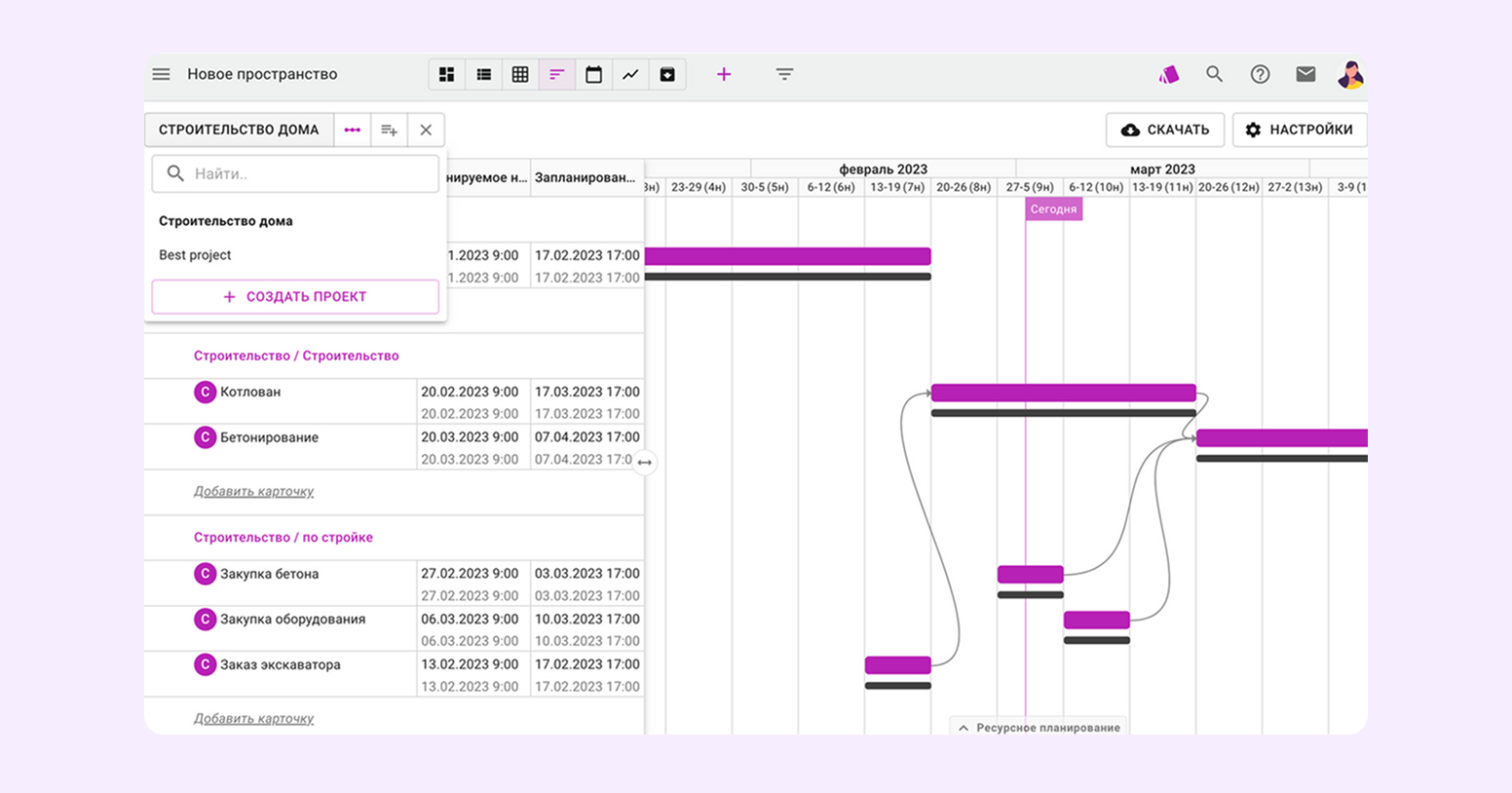Viewport: 1512px width, 793px height.
Task: Click the март 2023 month header
Action: [1162, 169]
